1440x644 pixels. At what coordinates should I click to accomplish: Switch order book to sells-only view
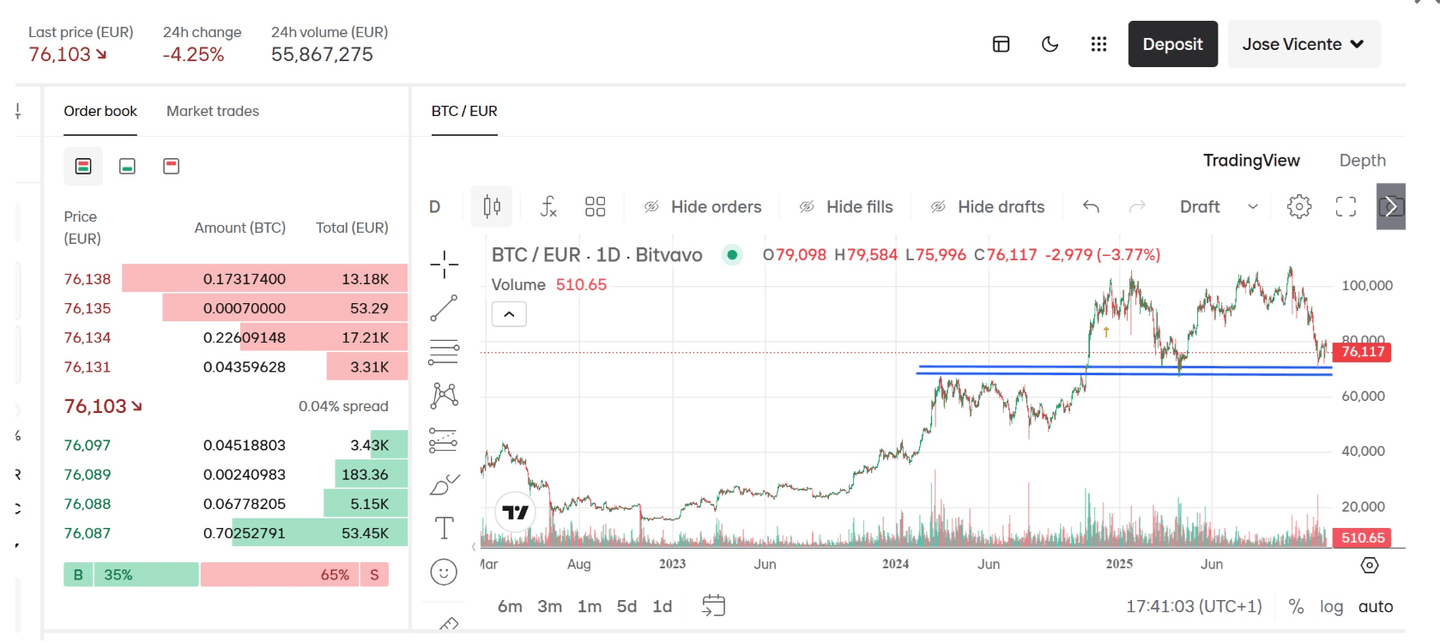(171, 165)
